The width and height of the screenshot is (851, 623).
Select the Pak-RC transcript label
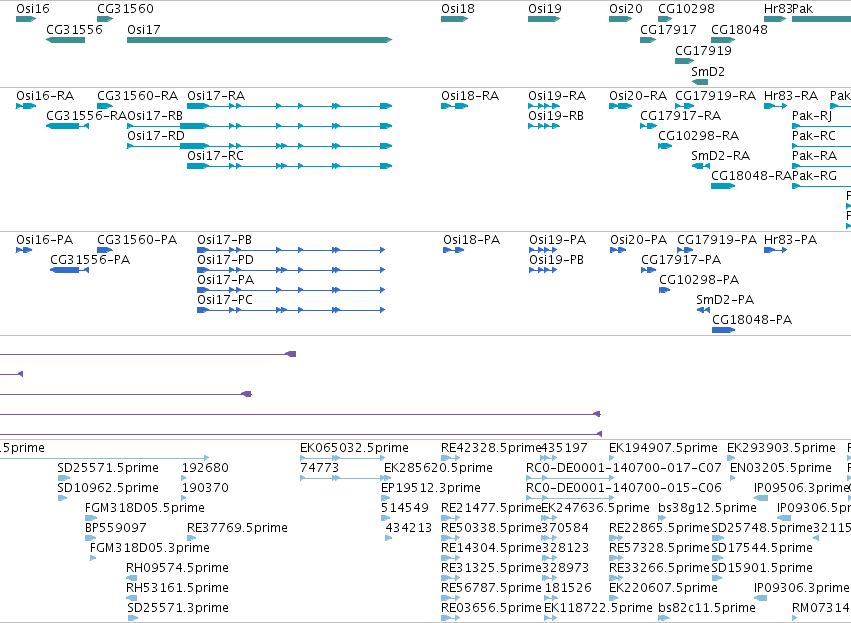click(814, 136)
